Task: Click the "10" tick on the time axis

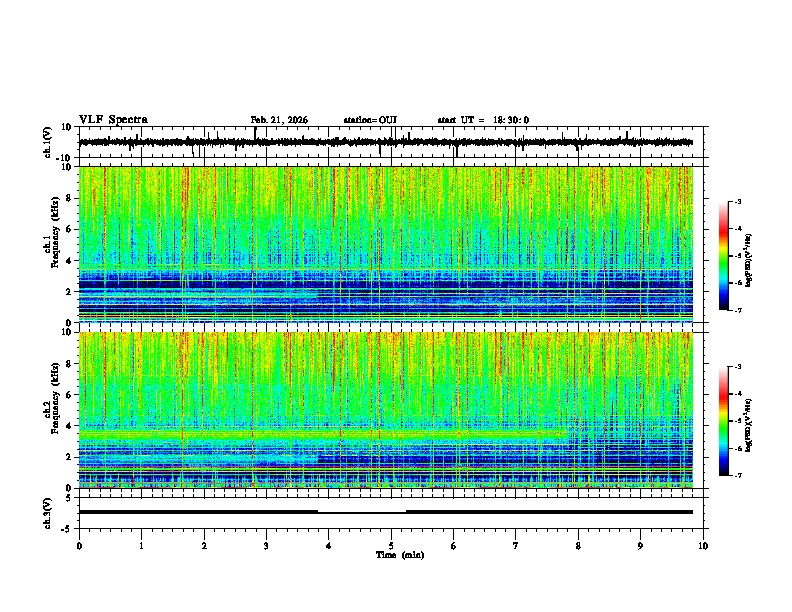Action: tap(703, 546)
